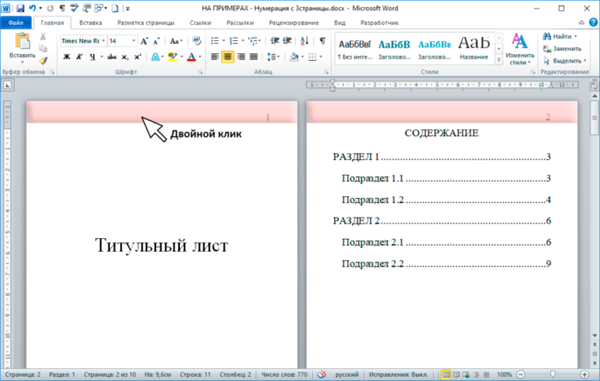This screenshot has width=600, height=381.
Task: Apply strikethrough formatting
Action: [112, 57]
